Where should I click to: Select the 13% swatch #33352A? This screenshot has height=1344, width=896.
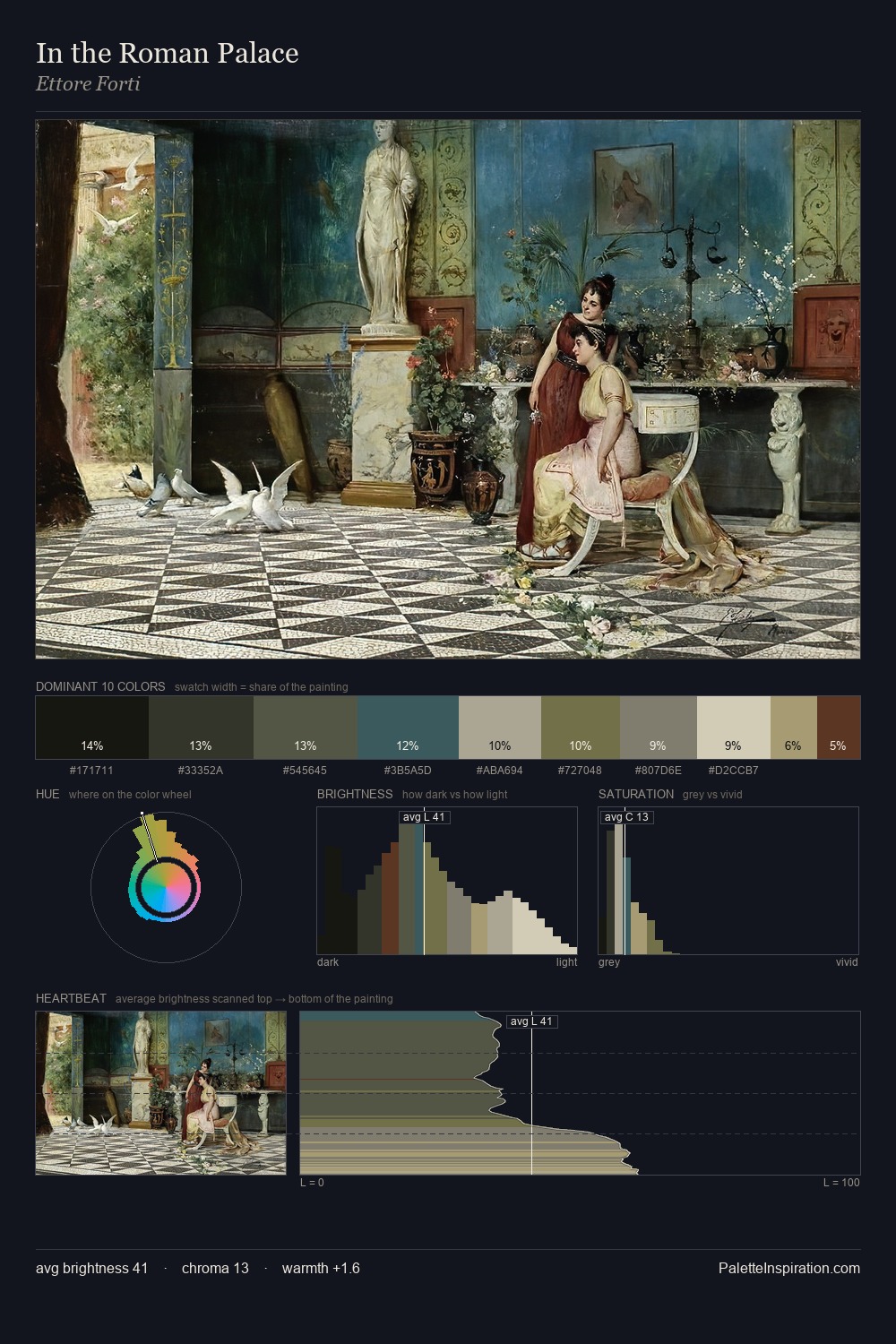pyautogui.click(x=201, y=728)
